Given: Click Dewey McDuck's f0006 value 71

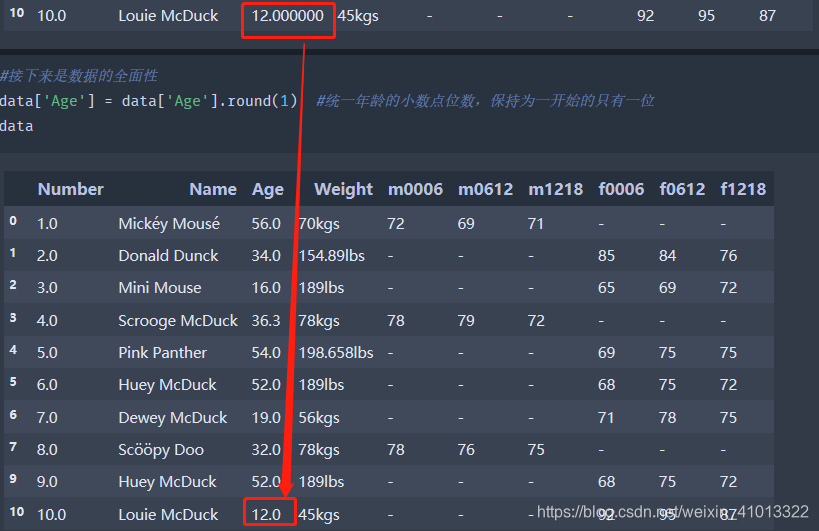Looking at the screenshot, I should point(606,418).
